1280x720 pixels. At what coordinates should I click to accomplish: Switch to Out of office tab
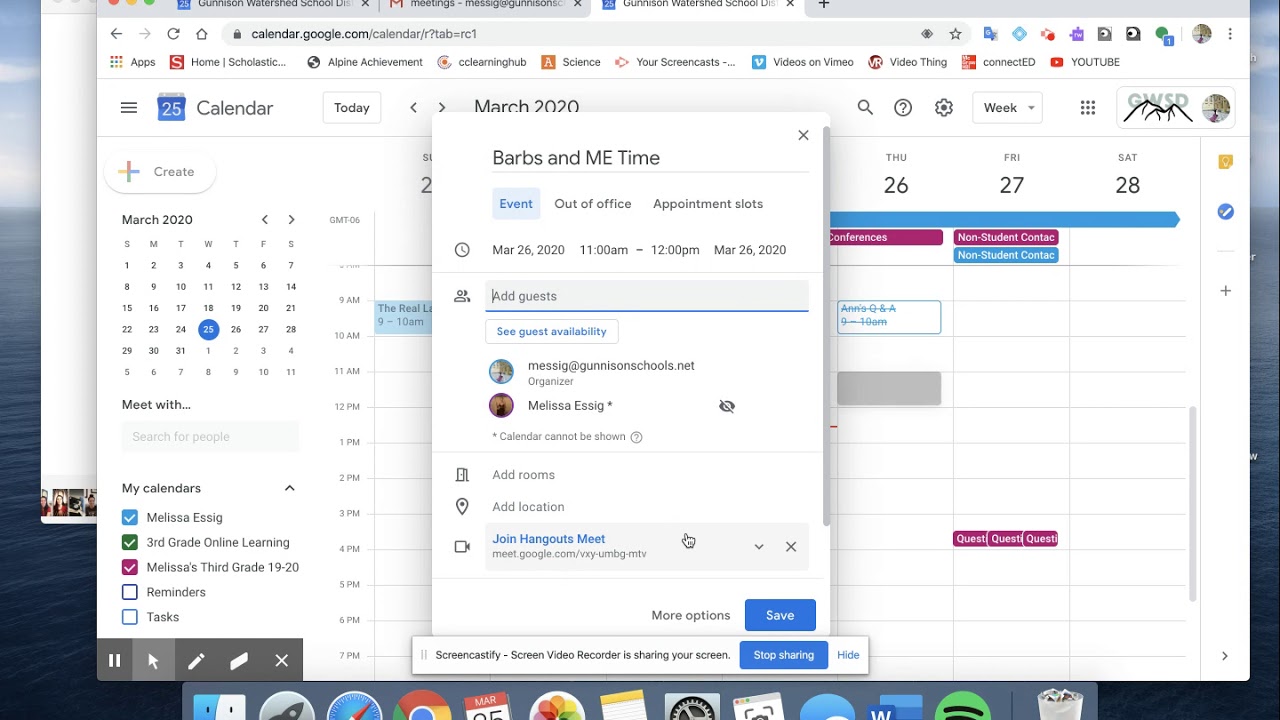[593, 204]
